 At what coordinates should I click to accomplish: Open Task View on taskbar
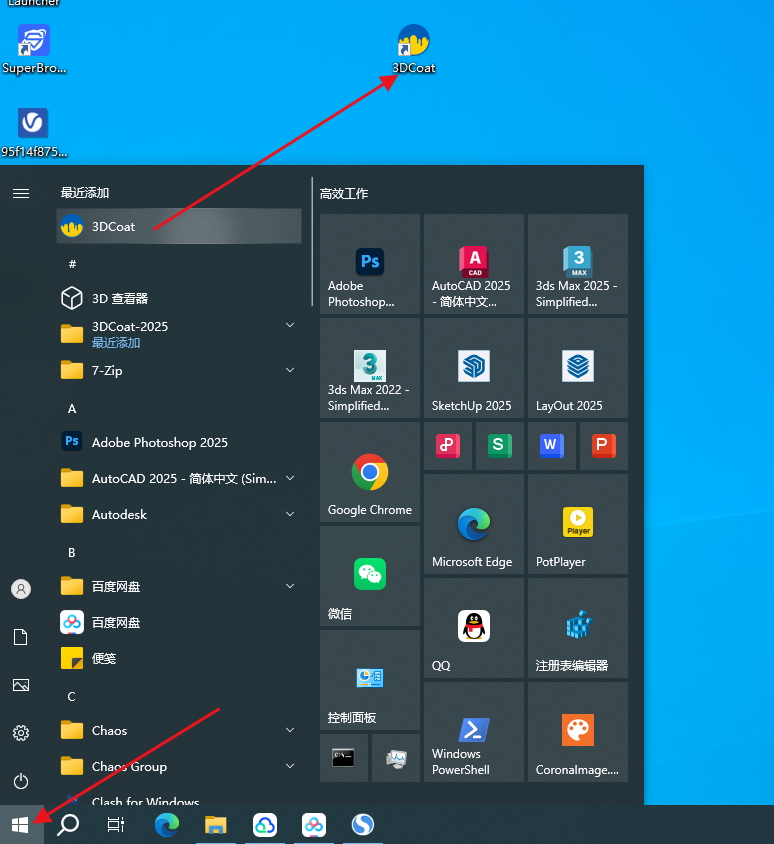(x=116, y=824)
